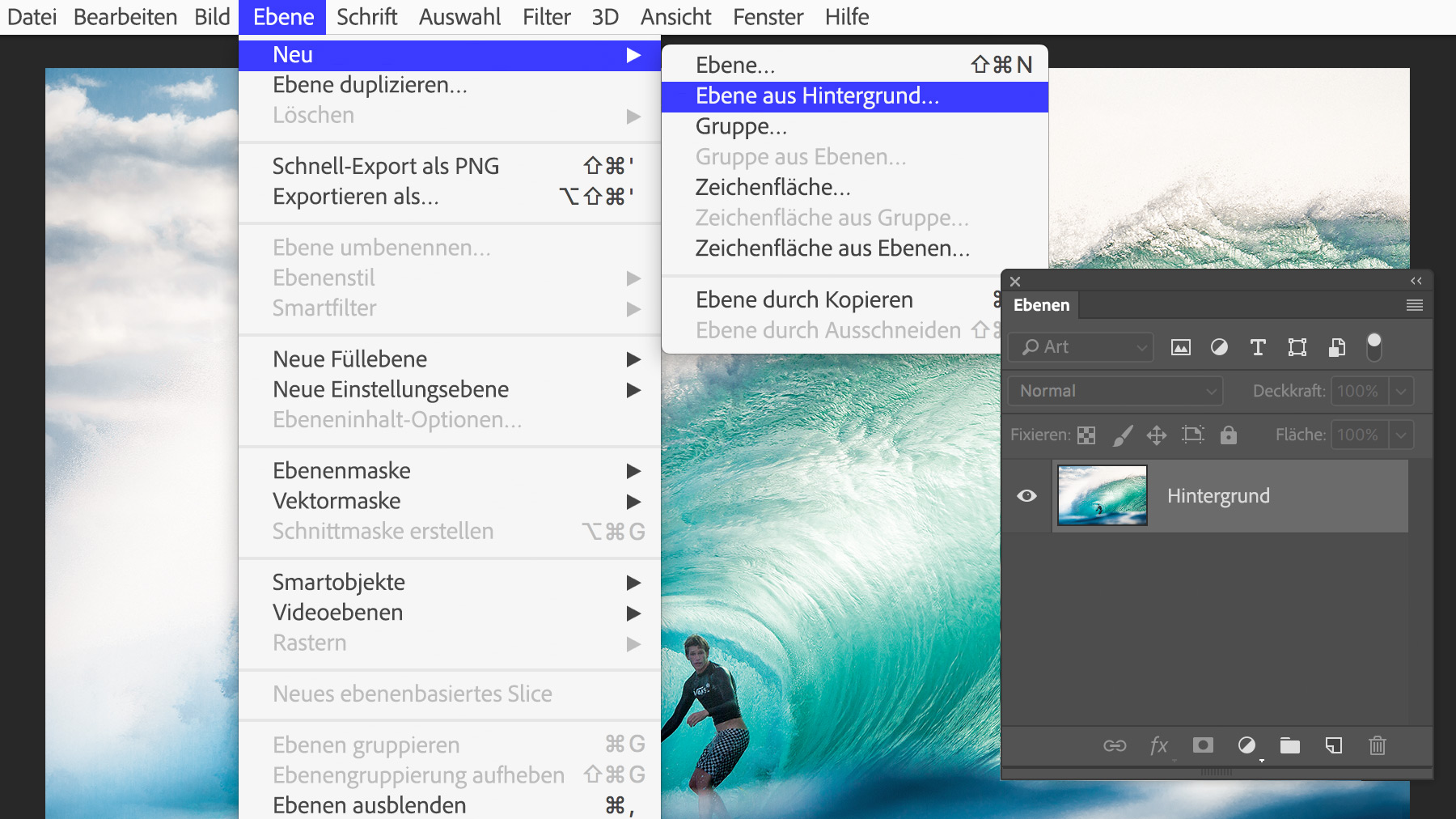Lock all with padlock icon
1456x819 pixels.
click(1229, 435)
